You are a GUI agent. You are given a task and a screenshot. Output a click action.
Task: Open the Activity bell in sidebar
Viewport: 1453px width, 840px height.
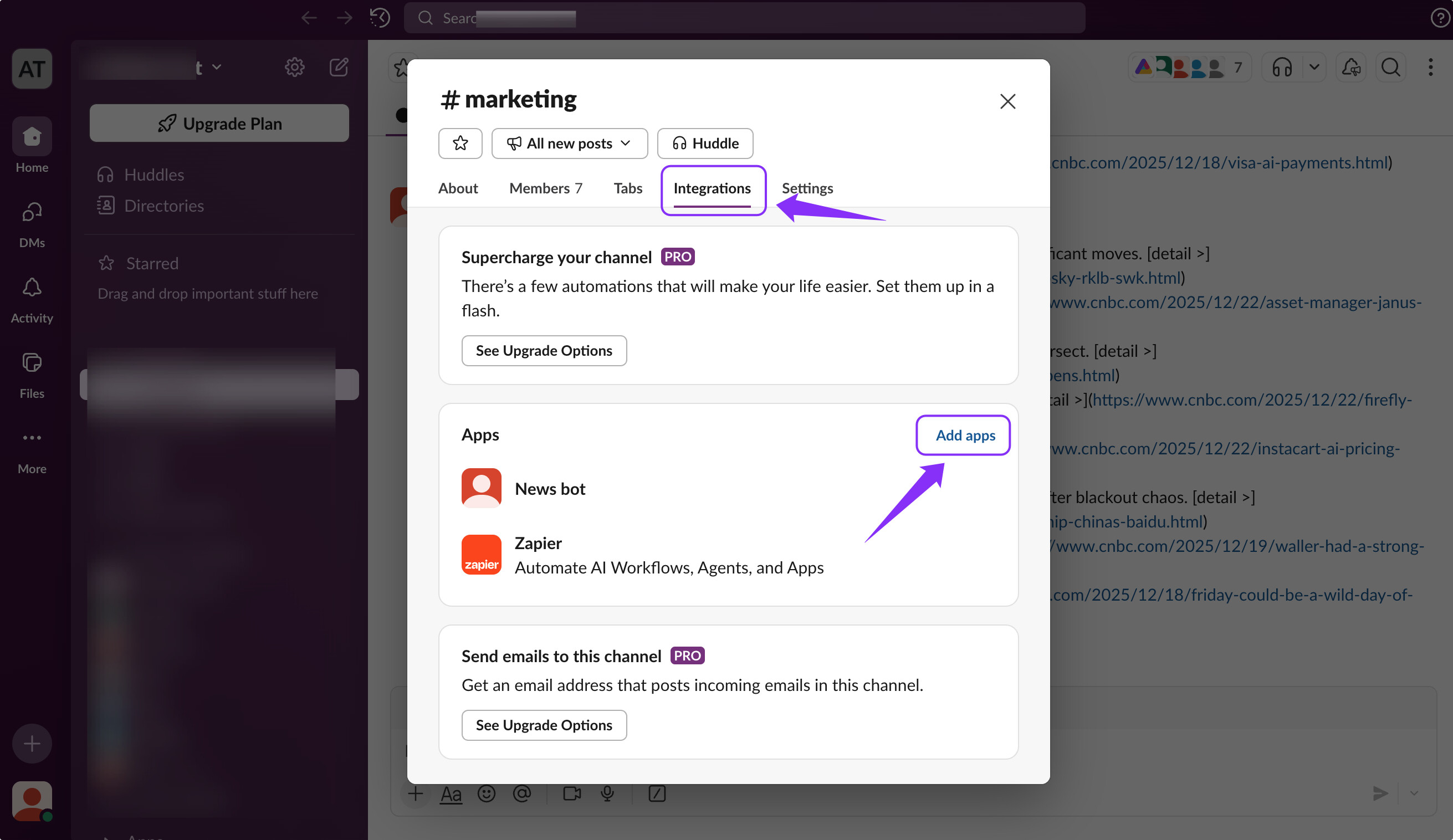[32, 288]
